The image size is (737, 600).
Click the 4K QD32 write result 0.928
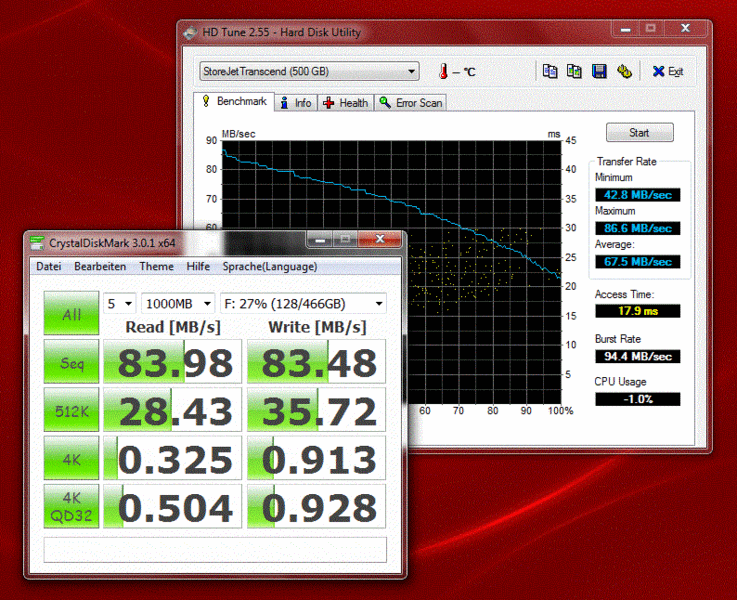point(316,506)
